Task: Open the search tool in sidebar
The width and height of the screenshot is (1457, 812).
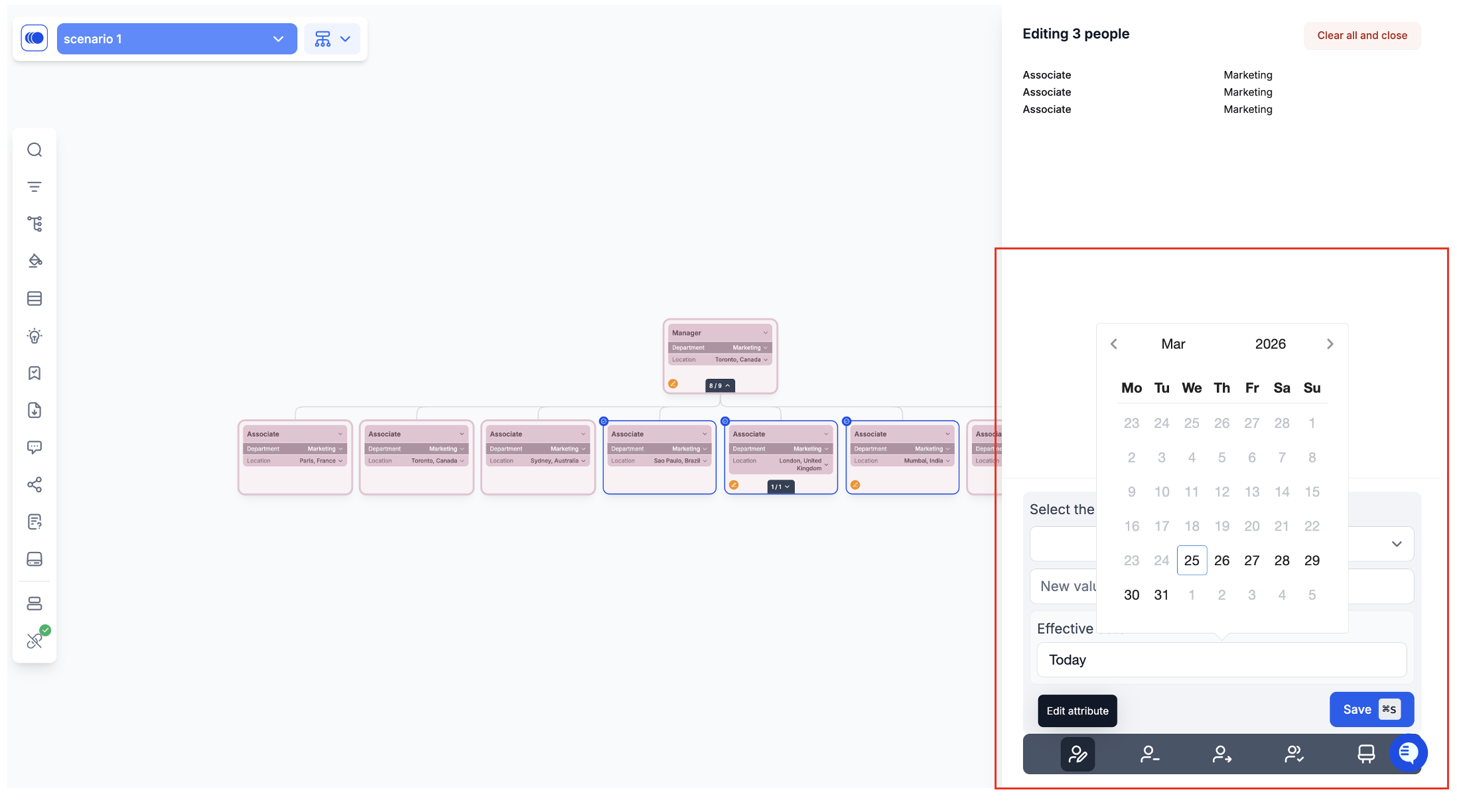Action: [x=35, y=150]
